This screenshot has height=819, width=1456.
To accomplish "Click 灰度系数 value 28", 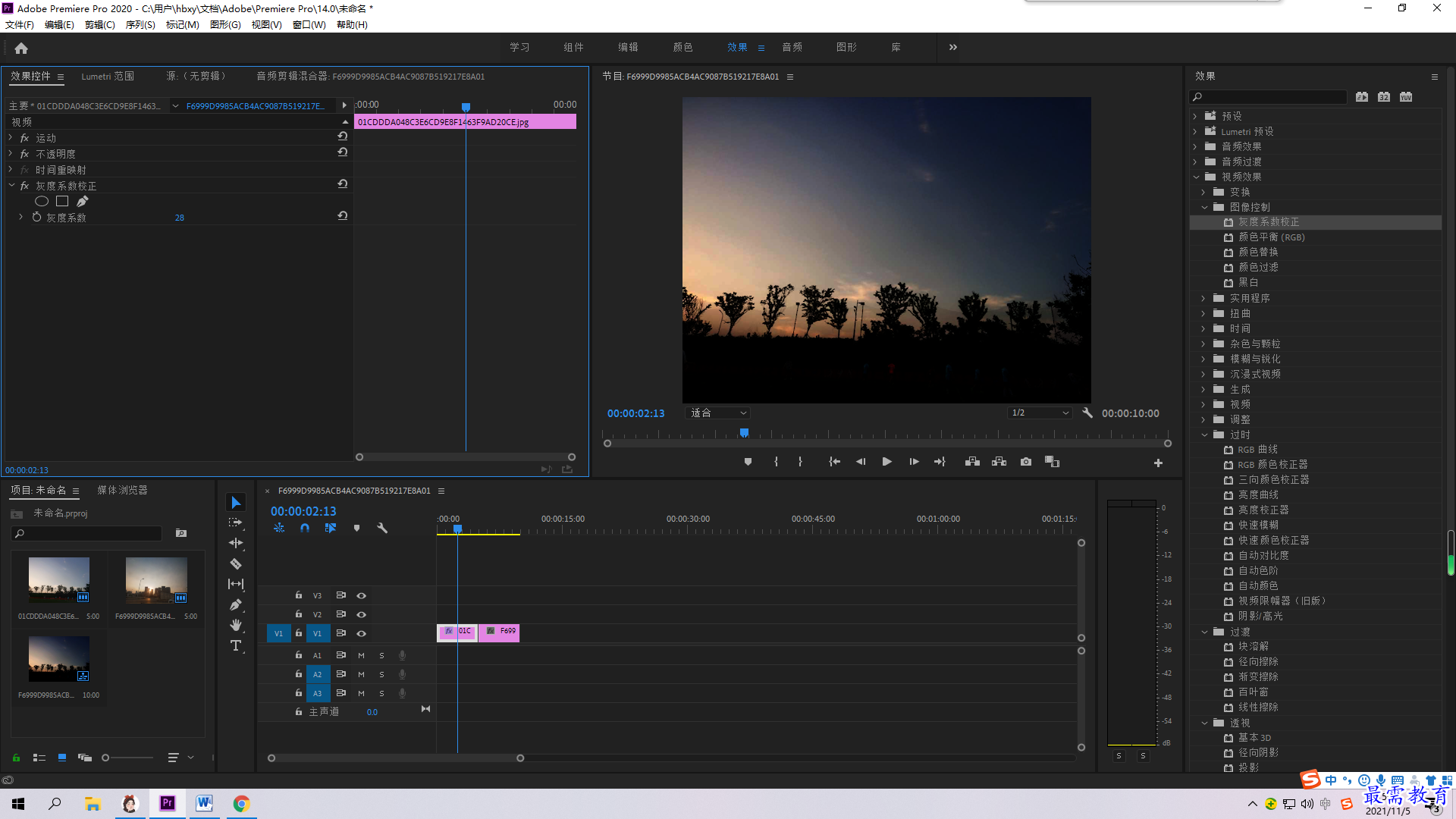I will [180, 218].
